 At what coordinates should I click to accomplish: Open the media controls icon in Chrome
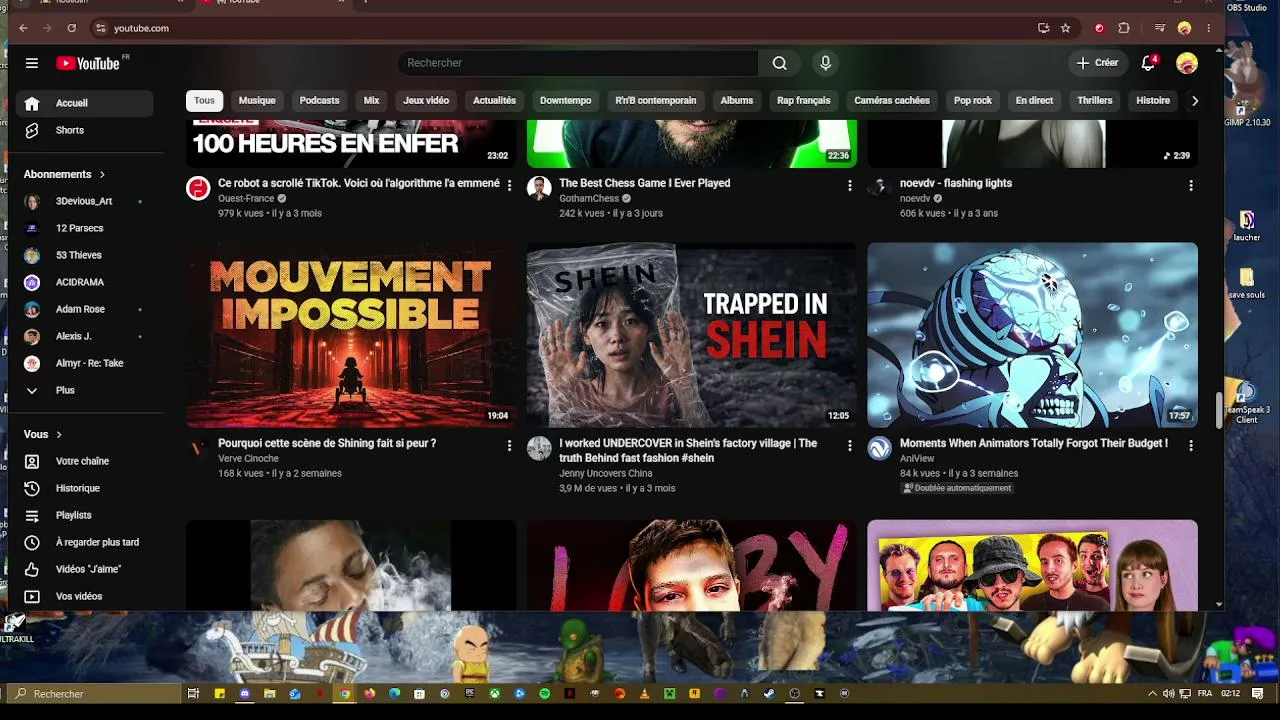[x=1160, y=28]
